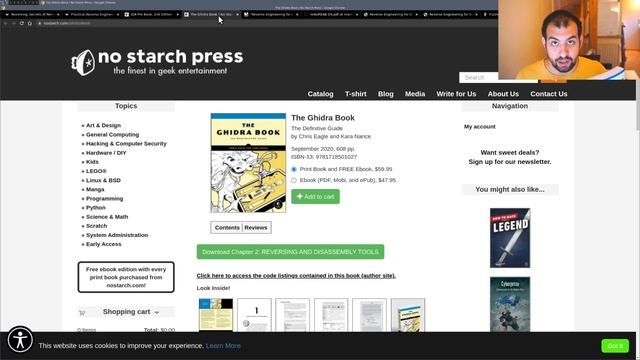Open the Look Inside chapter 1 thumbnail
Image resolution: width=640 pixels, height=360 pixels.
[254, 315]
